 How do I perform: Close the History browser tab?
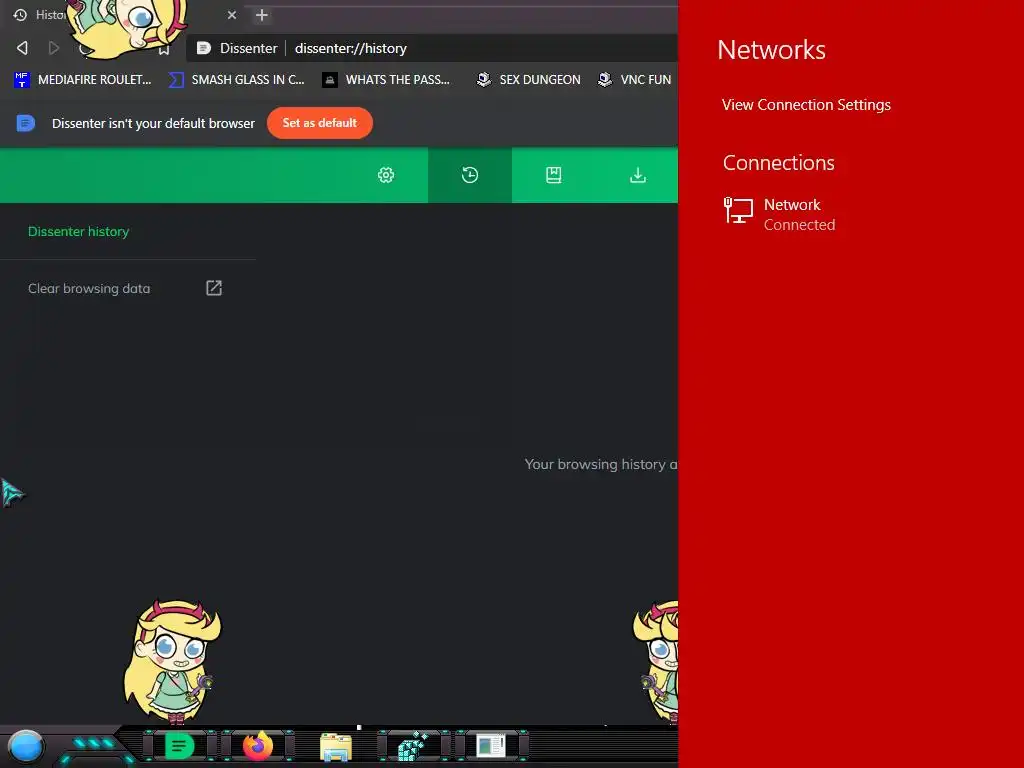[x=232, y=15]
